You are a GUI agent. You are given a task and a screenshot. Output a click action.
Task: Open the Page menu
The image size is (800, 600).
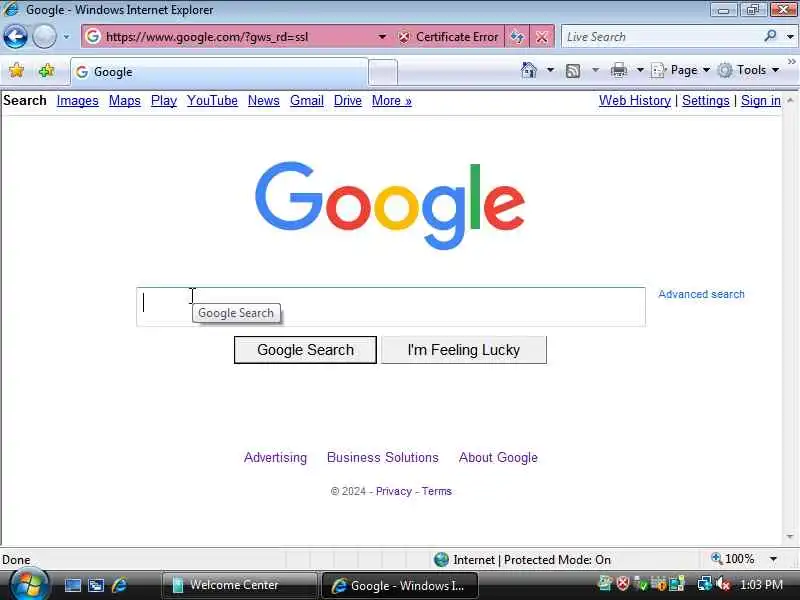pos(680,70)
